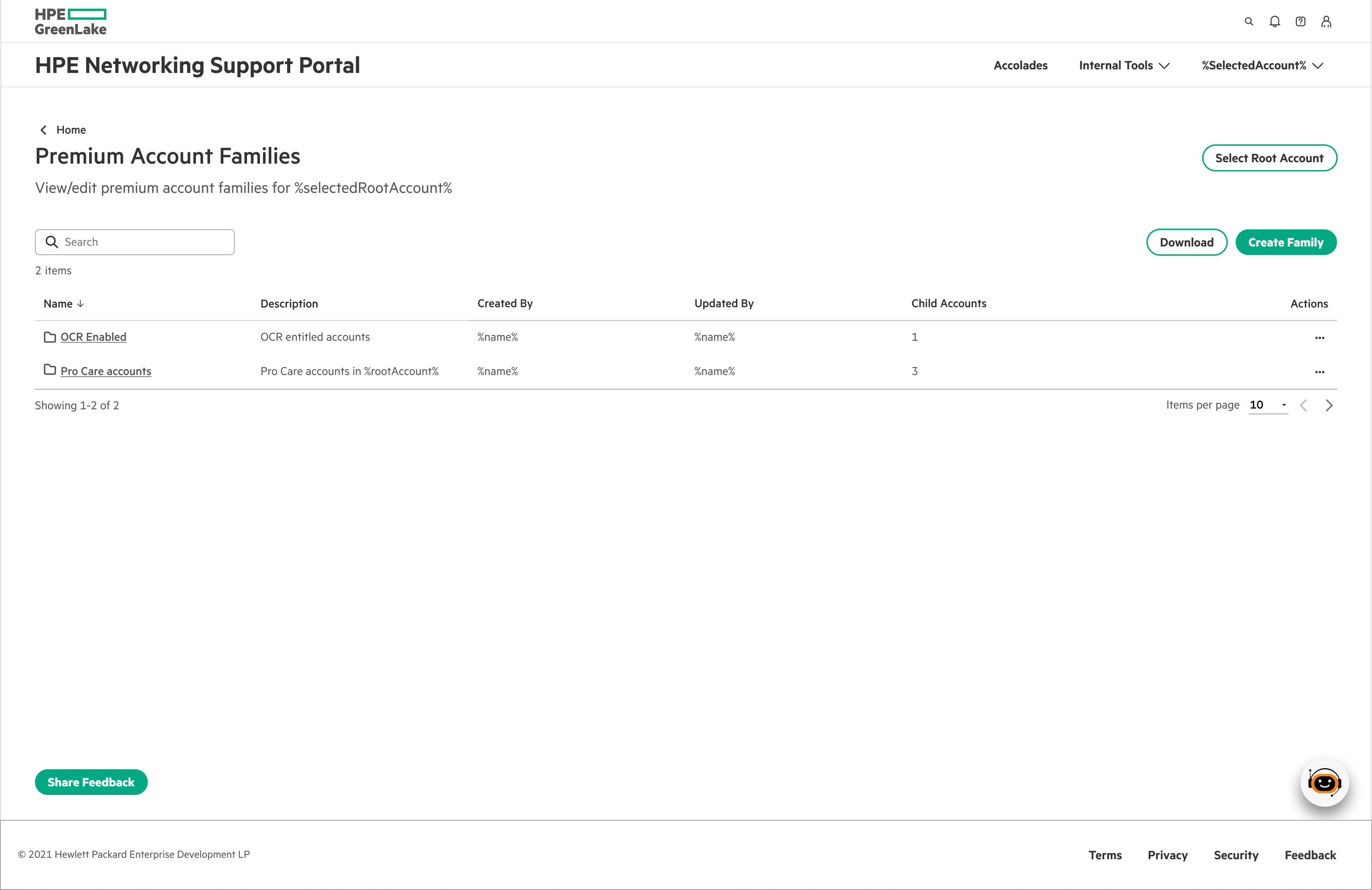Click the Create Family button

pyautogui.click(x=1285, y=242)
